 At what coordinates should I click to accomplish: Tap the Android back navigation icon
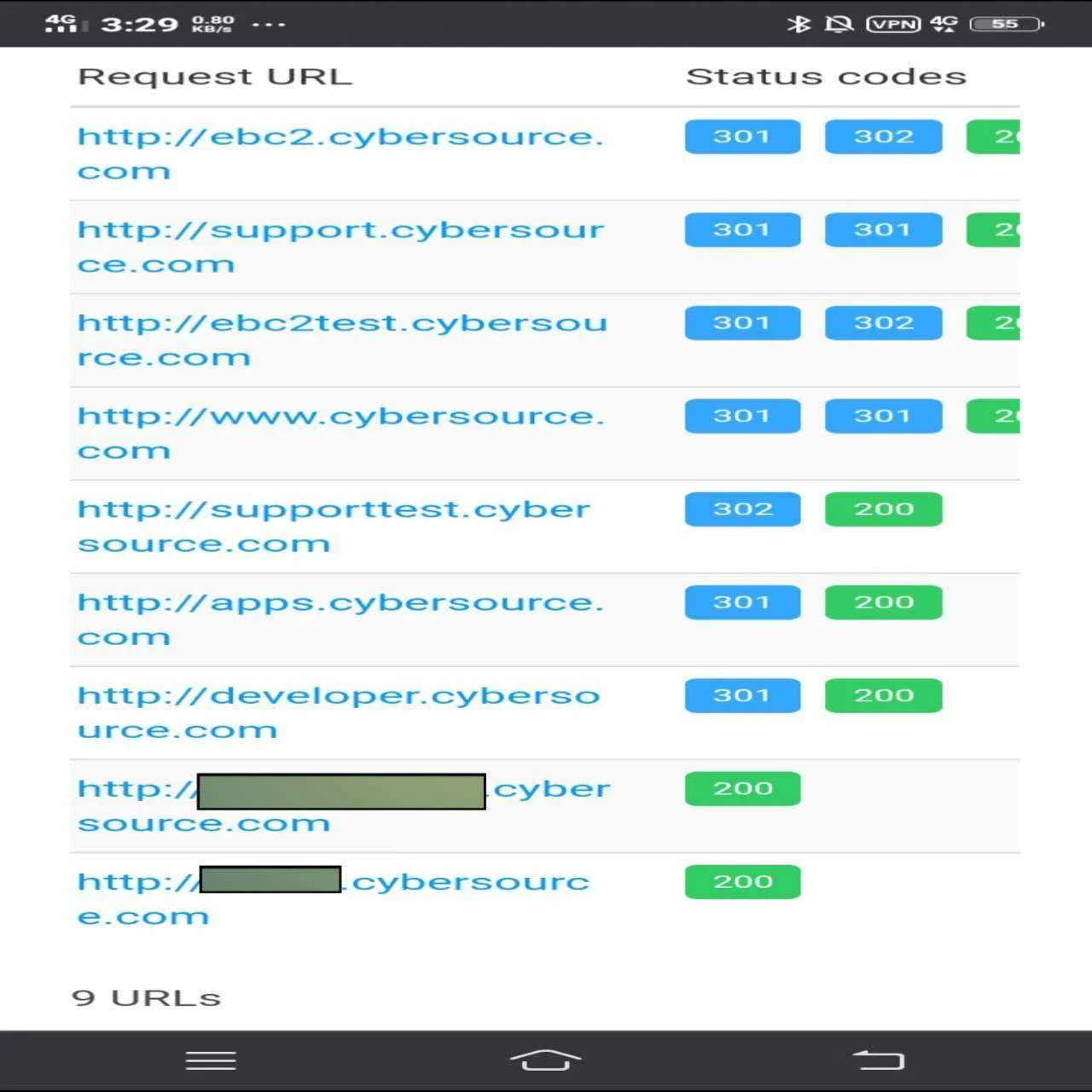[x=879, y=1060]
